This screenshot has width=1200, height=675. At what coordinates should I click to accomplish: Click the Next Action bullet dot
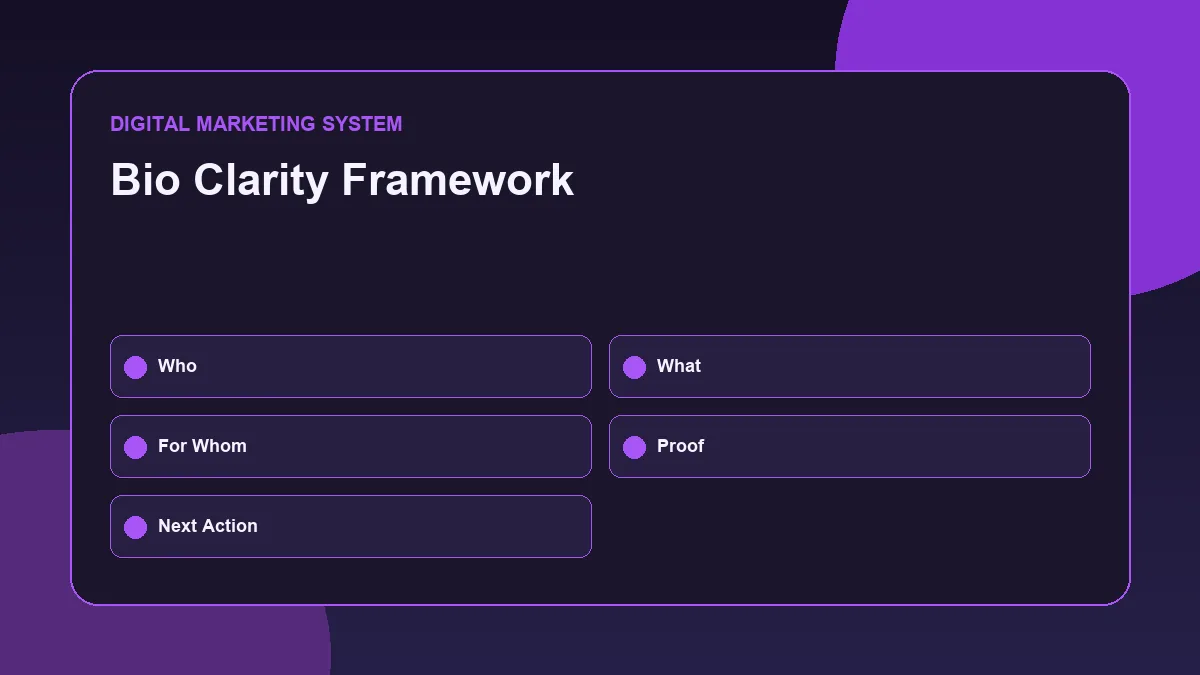click(x=135, y=527)
